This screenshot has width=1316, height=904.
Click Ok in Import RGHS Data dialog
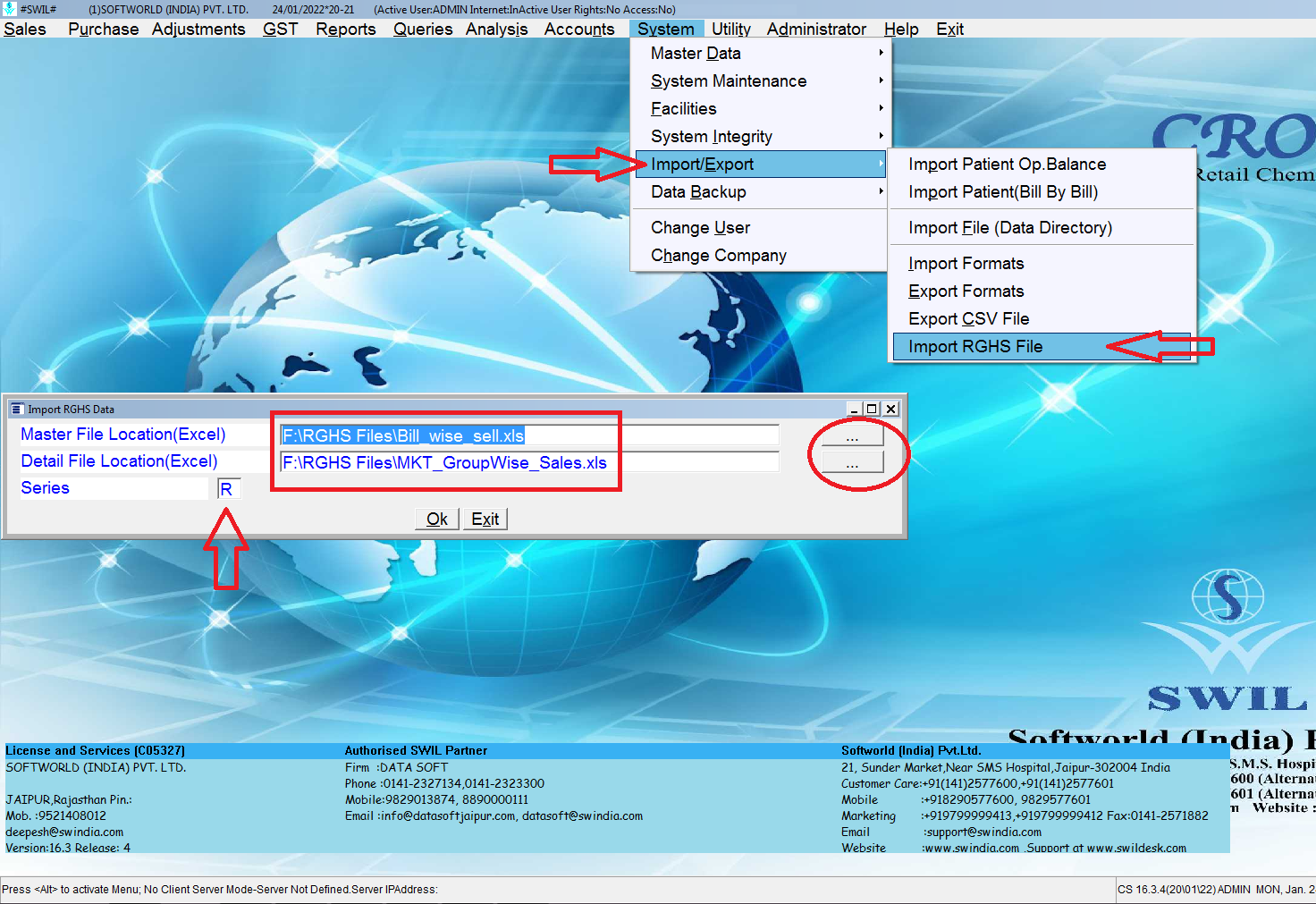pos(437,520)
